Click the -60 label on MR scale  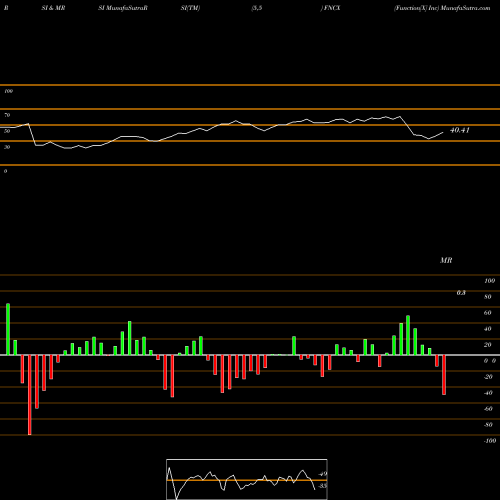(x=488, y=409)
